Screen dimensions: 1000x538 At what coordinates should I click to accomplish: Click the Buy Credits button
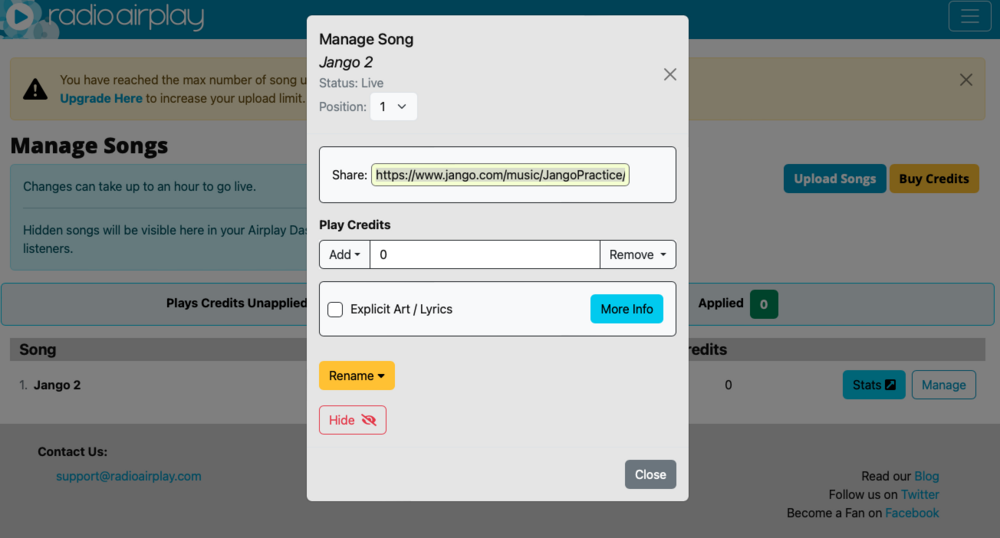pyautogui.click(x=934, y=178)
